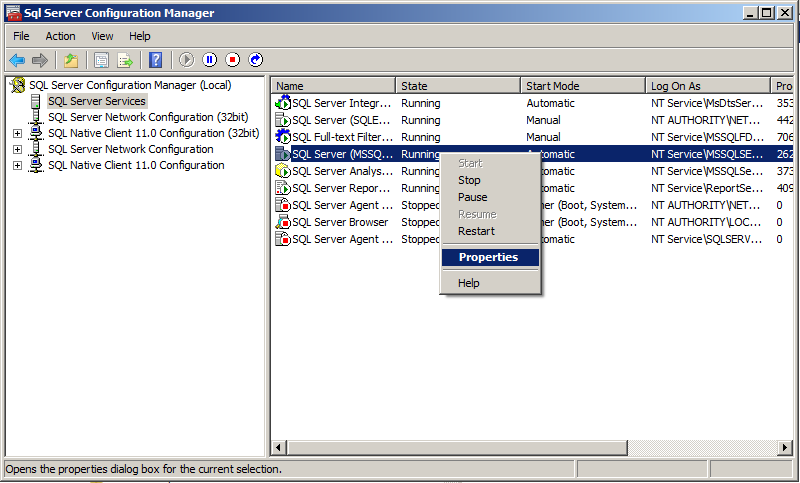The height and width of the screenshot is (483, 800).
Task: Click the Pause Service toolbar icon
Action: coord(209,60)
